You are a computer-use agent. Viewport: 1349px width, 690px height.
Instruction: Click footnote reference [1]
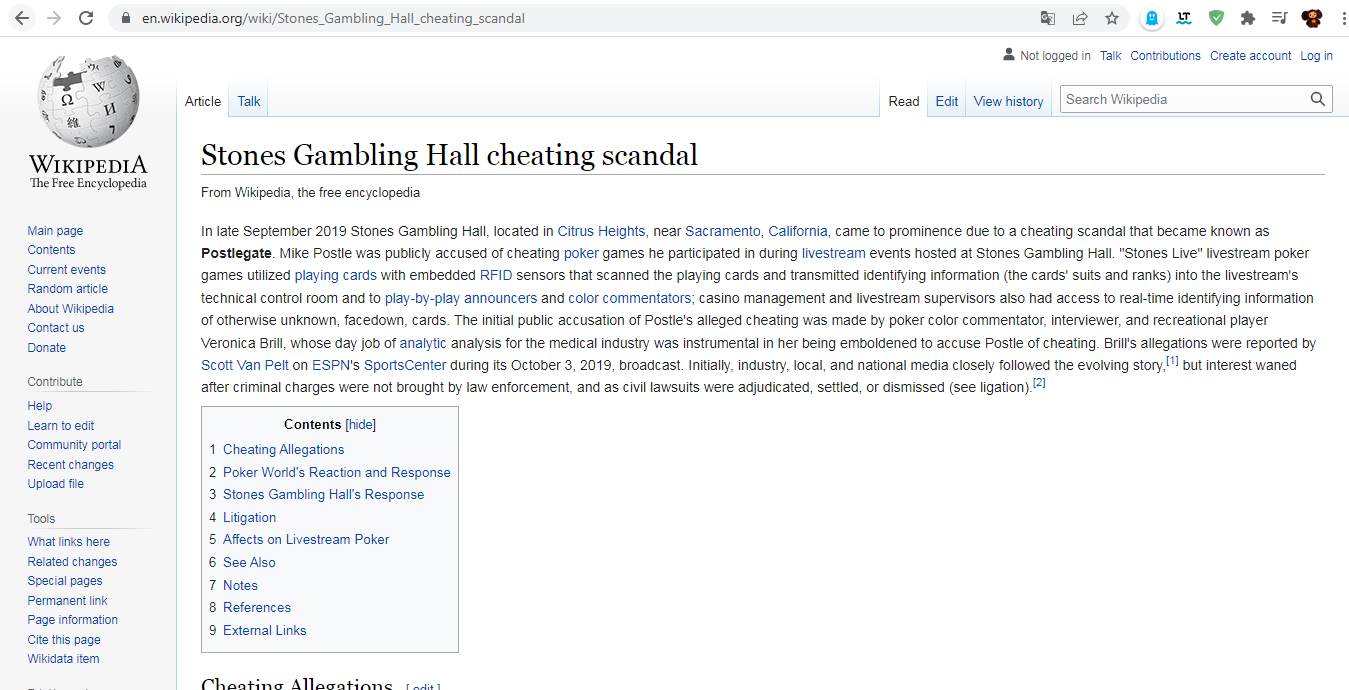point(1173,361)
